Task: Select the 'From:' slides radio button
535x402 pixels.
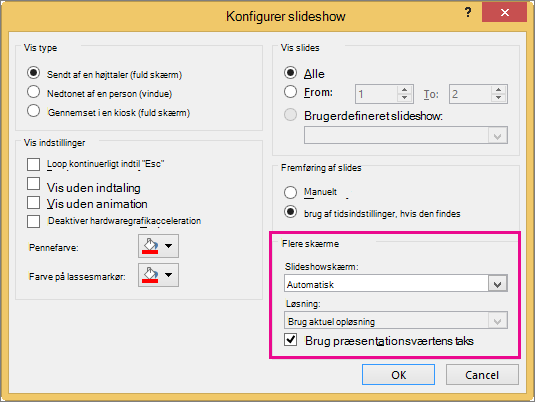Action: [290, 91]
